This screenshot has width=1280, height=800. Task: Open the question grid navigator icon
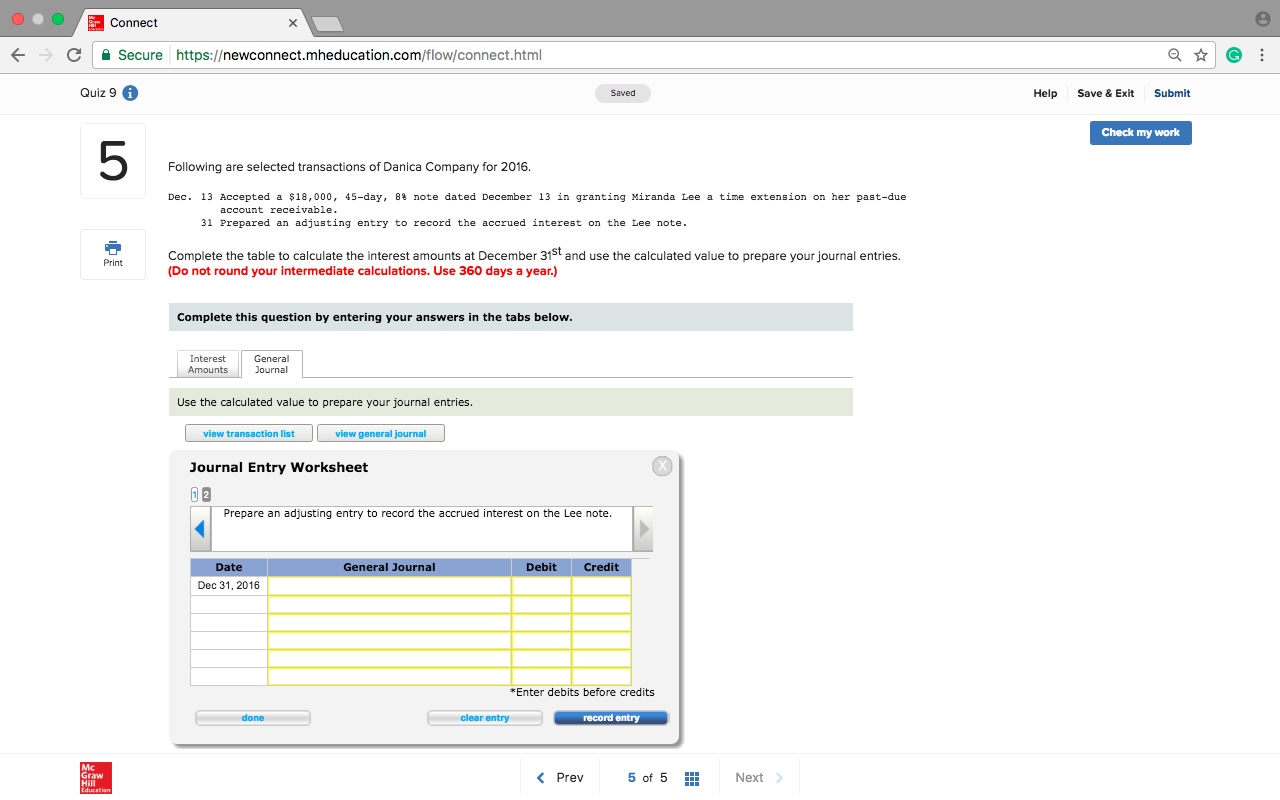point(691,777)
